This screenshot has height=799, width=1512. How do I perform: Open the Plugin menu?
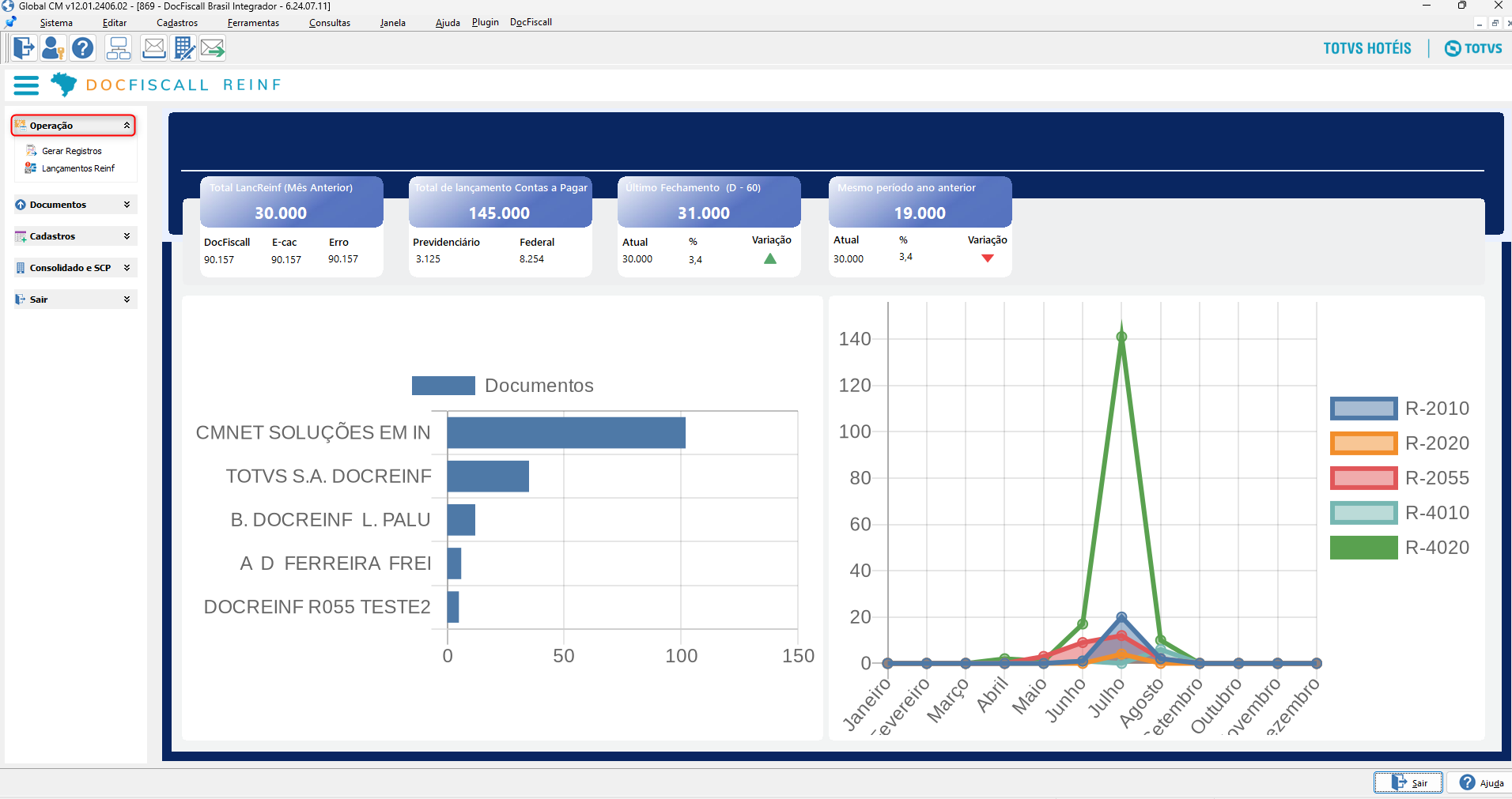(x=486, y=22)
